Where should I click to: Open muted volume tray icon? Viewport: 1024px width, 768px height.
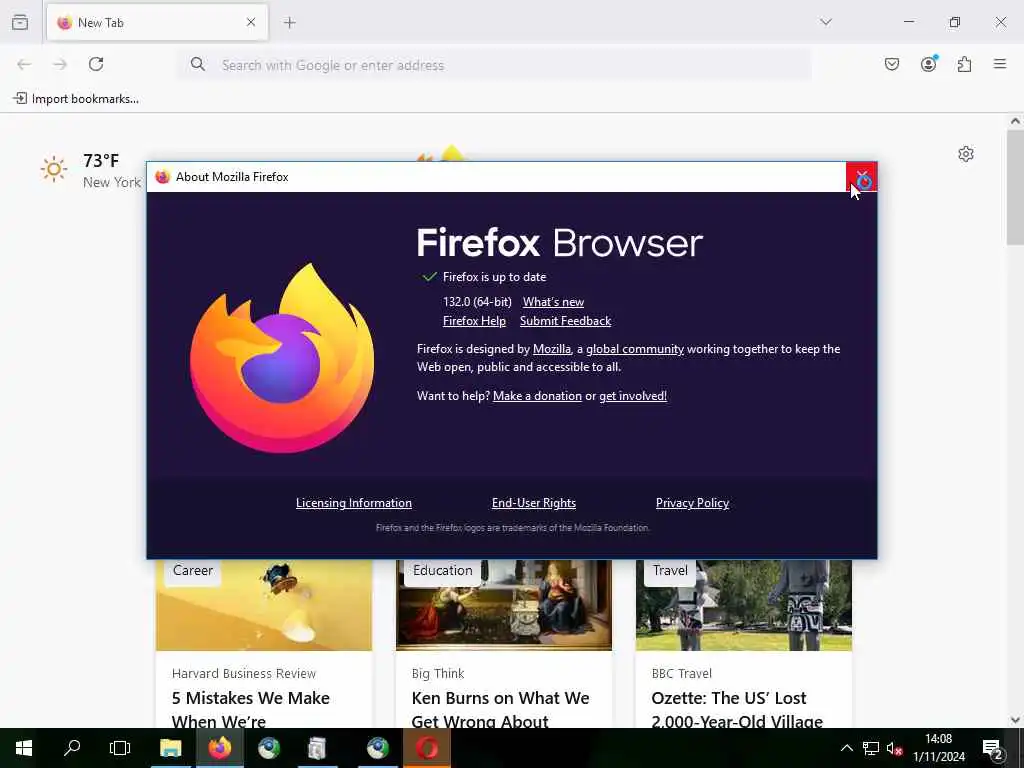tap(895, 748)
